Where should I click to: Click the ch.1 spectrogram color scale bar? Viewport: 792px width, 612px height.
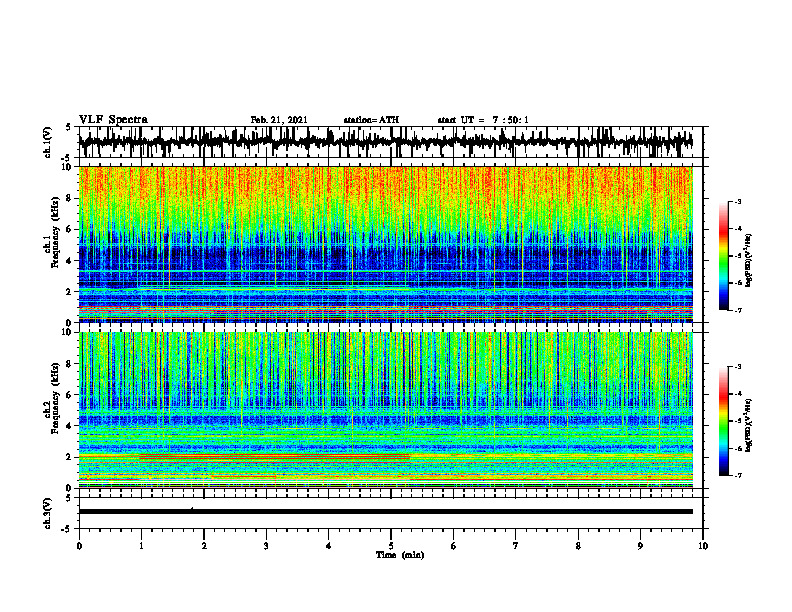724,256
